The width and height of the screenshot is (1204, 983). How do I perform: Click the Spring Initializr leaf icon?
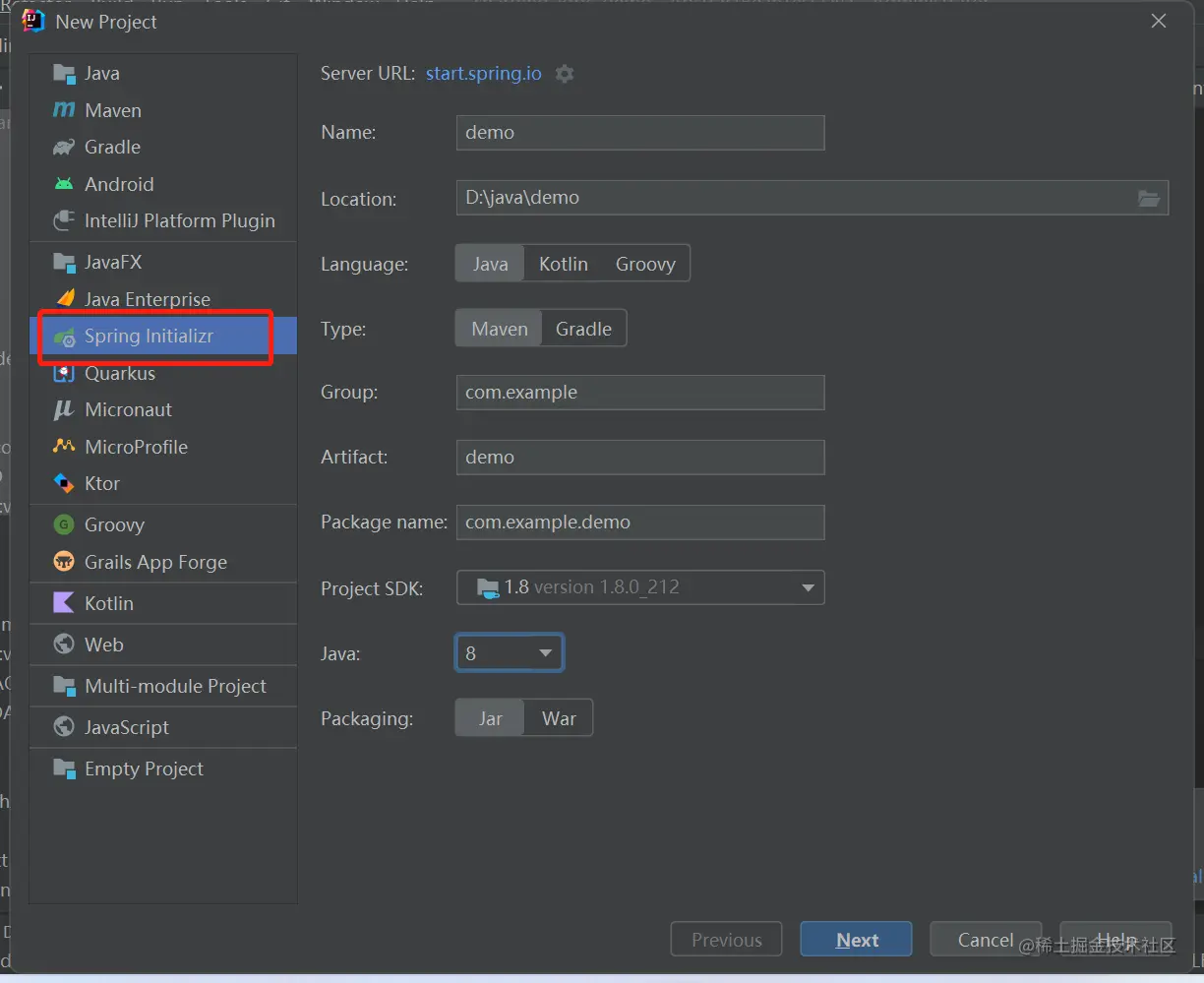click(64, 337)
